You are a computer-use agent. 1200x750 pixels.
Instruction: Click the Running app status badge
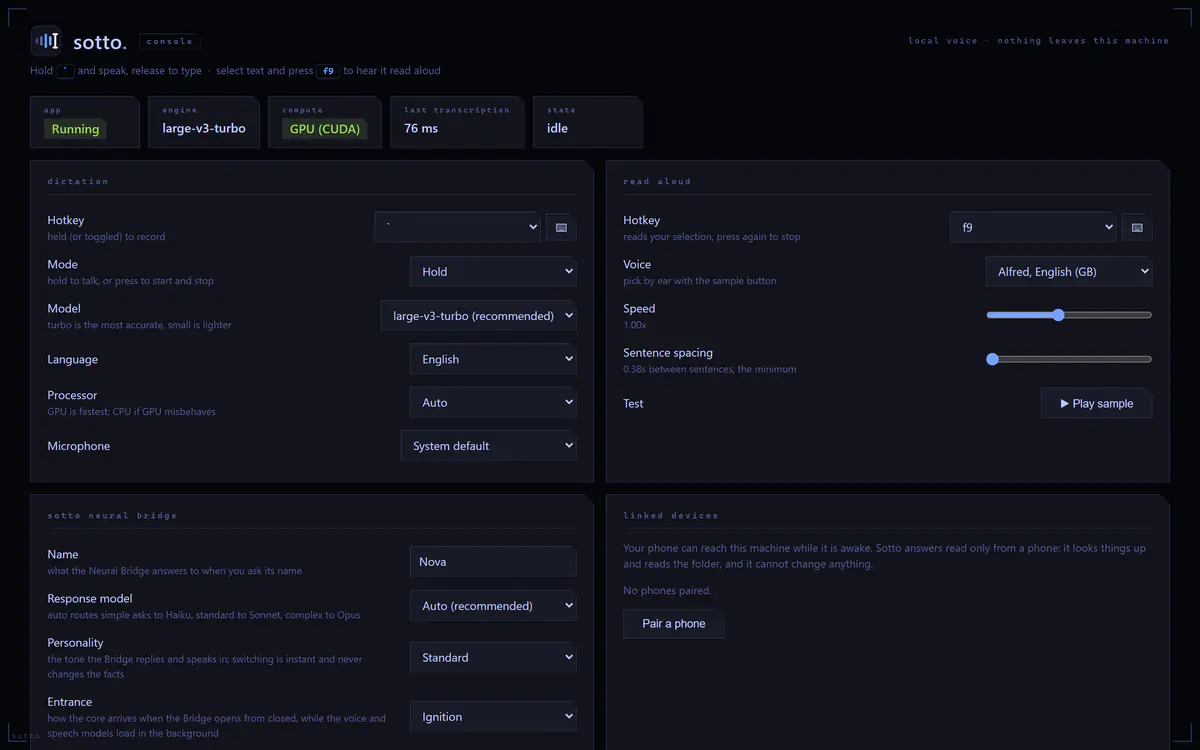76,129
